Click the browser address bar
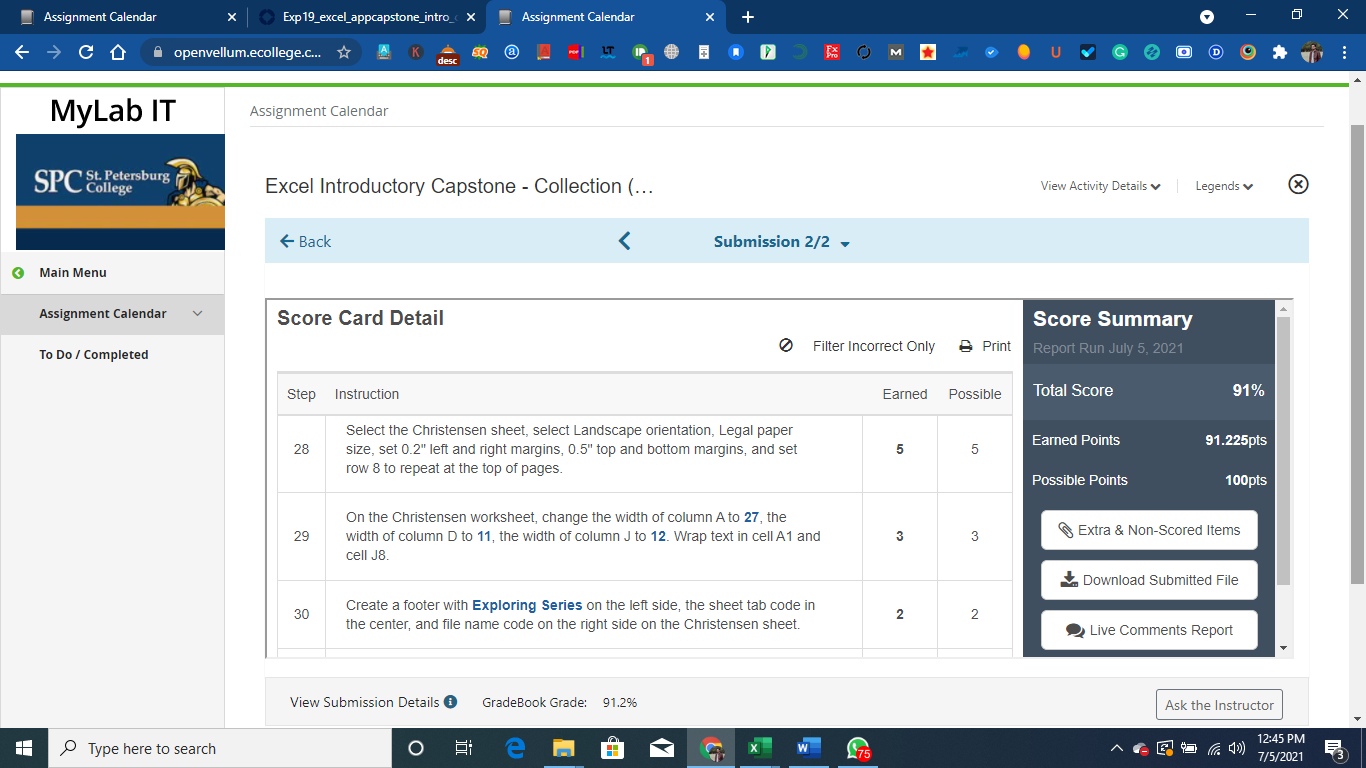The height and width of the screenshot is (768, 1366). (x=248, y=52)
